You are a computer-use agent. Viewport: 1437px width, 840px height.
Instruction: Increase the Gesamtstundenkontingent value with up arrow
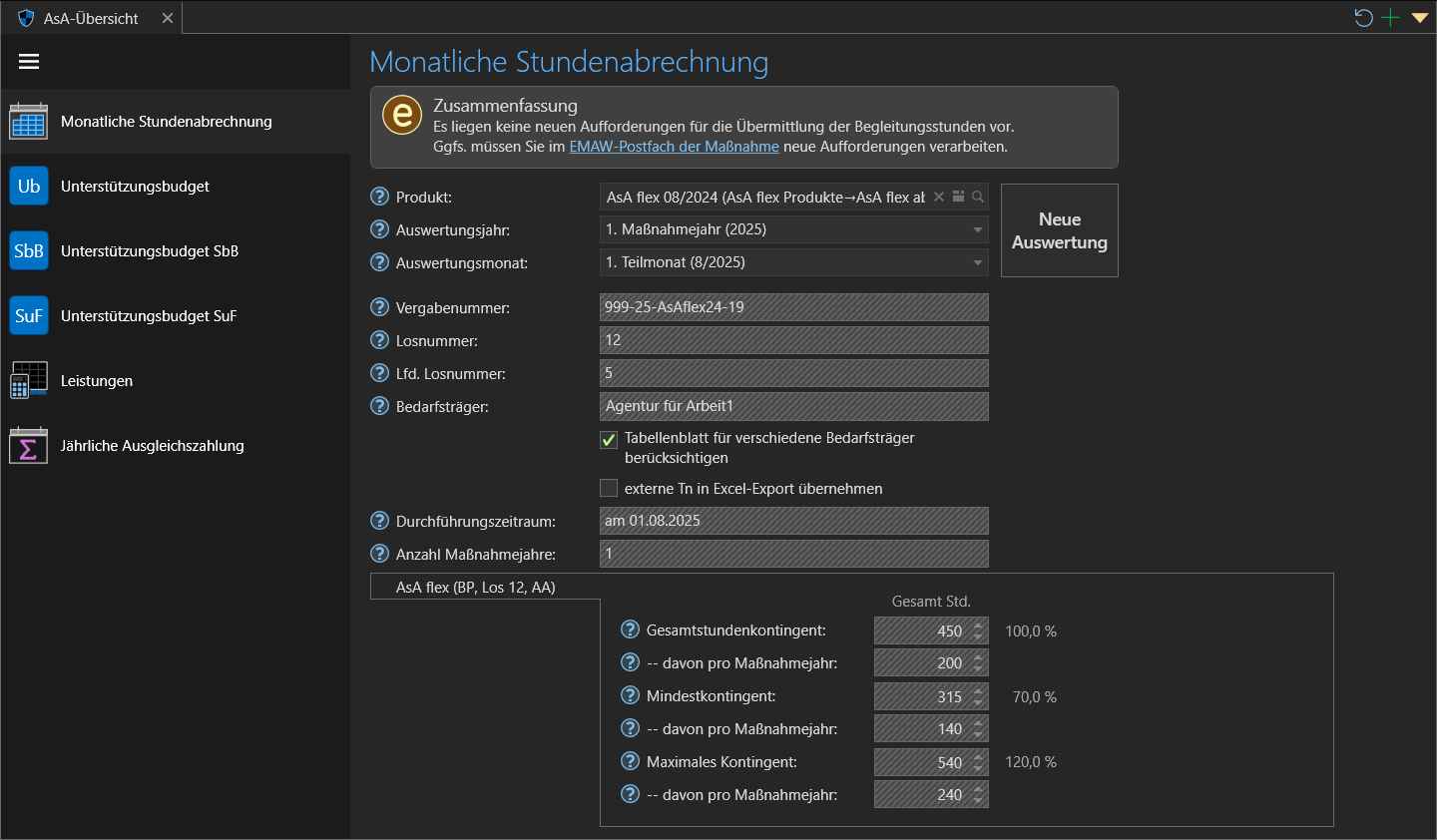[x=979, y=626]
